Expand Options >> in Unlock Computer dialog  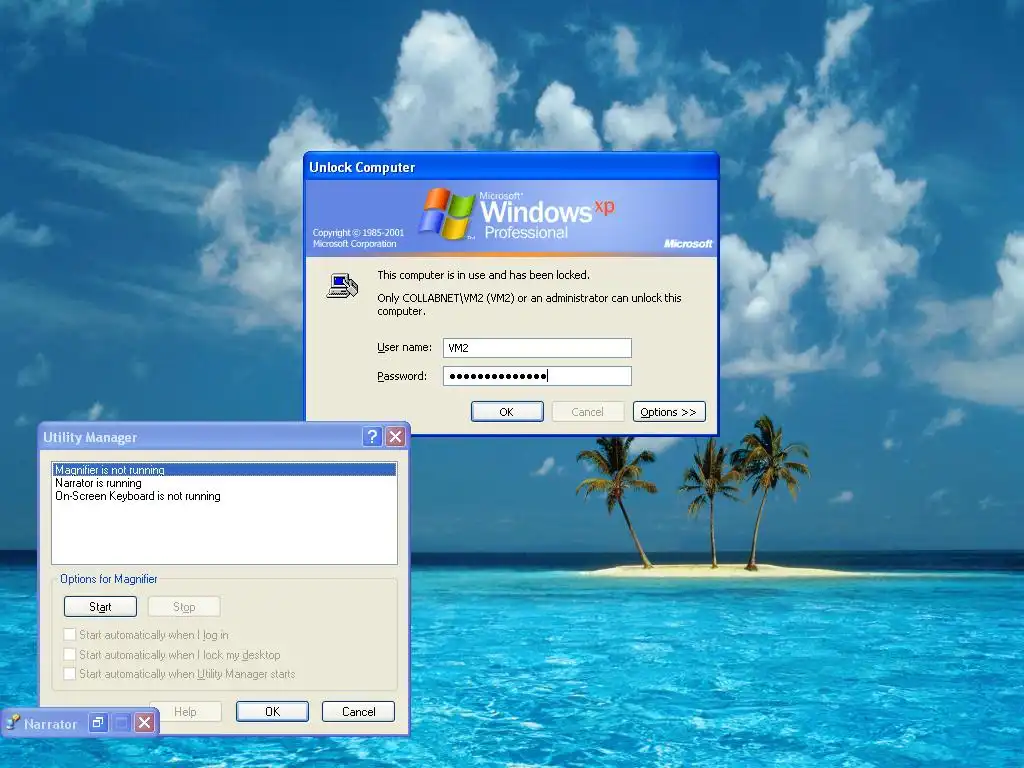669,411
